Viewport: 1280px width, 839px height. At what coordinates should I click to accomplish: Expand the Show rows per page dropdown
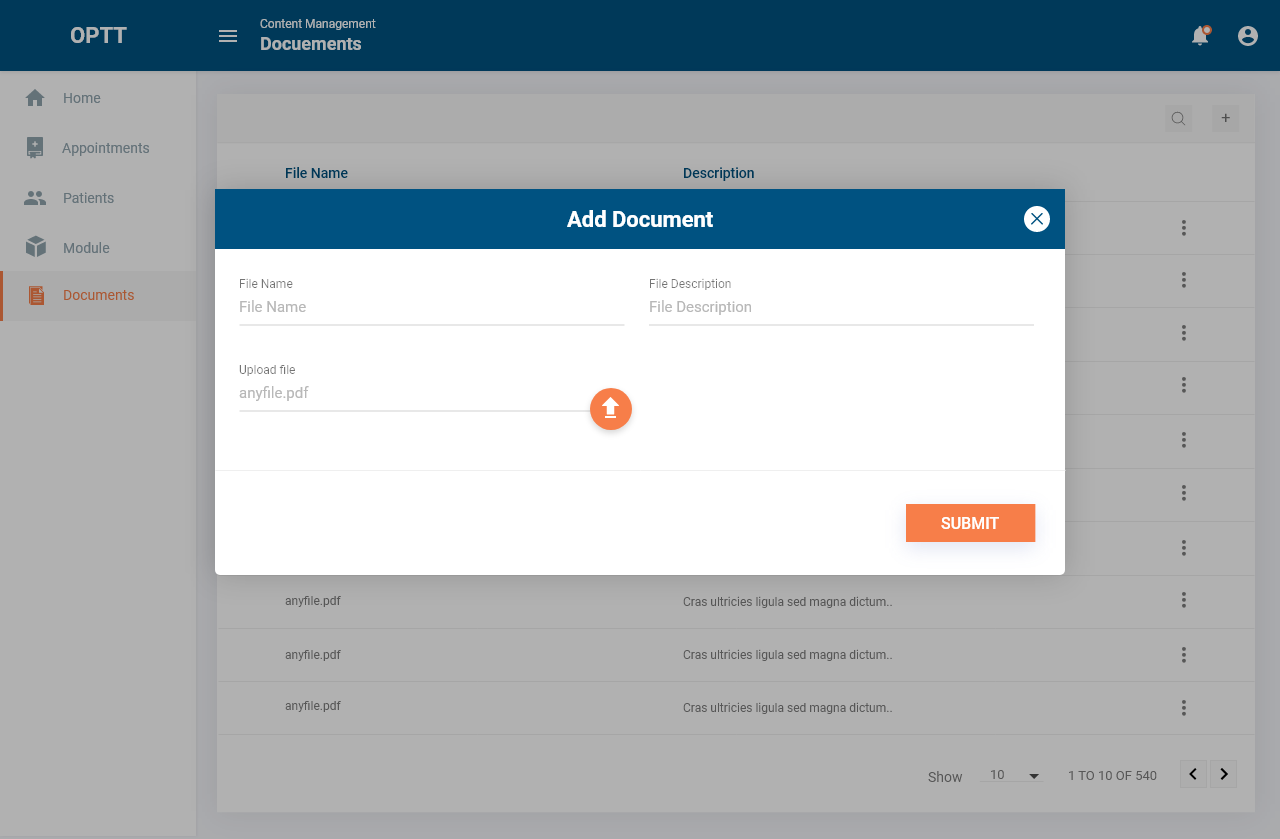(1013, 776)
